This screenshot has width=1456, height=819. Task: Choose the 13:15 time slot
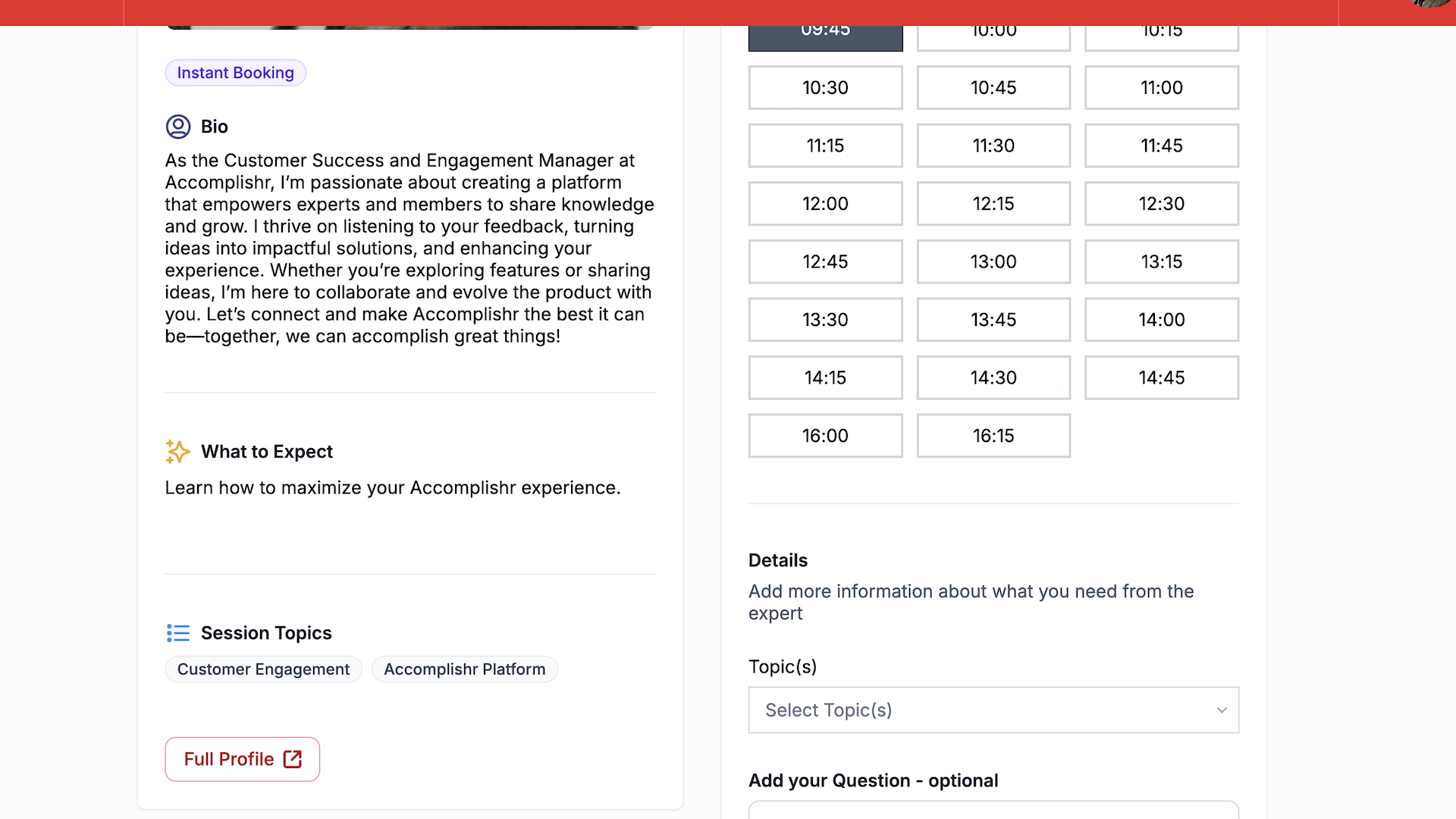coord(1162,262)
